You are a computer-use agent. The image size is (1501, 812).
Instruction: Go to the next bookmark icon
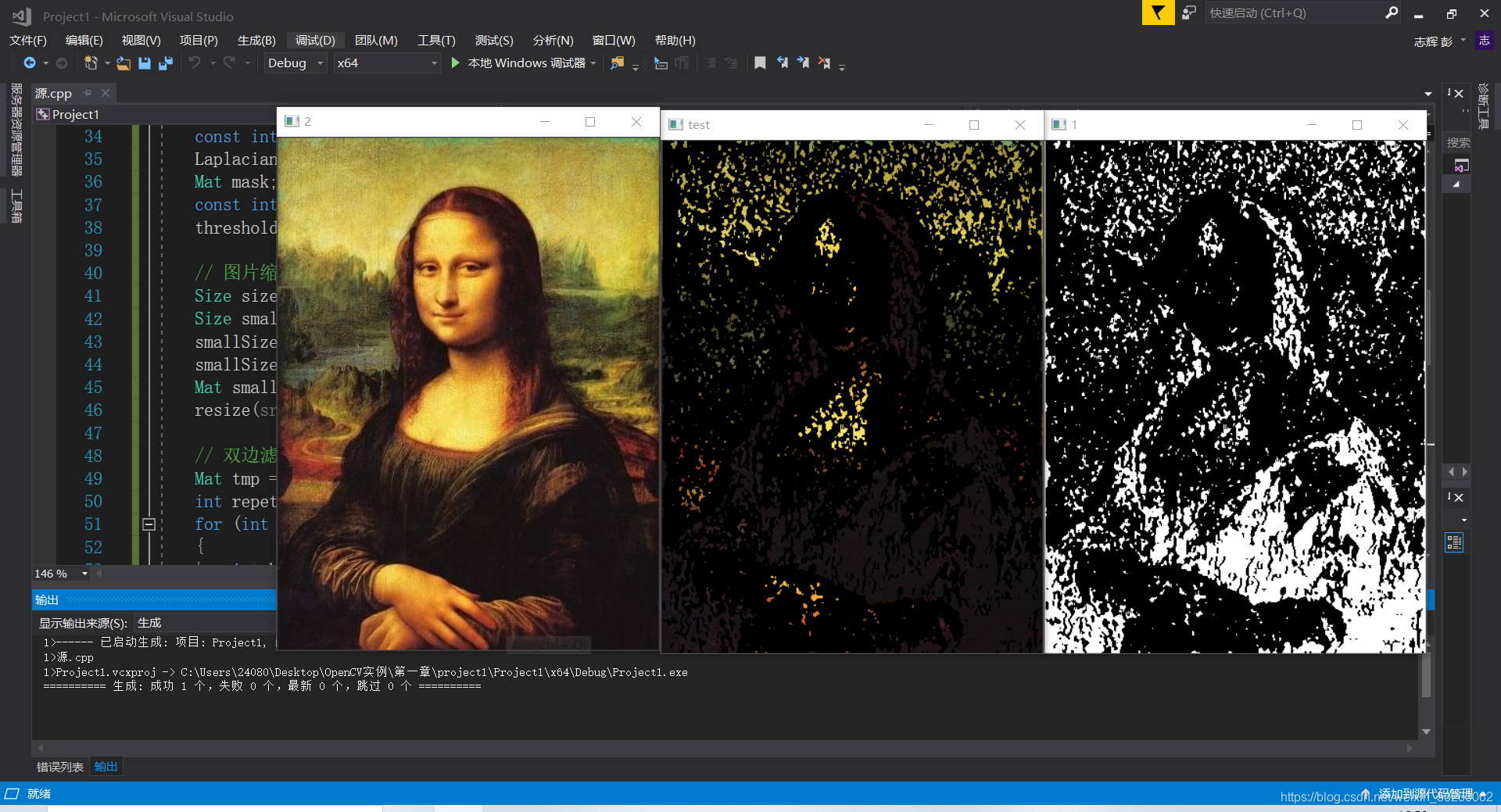803,63
